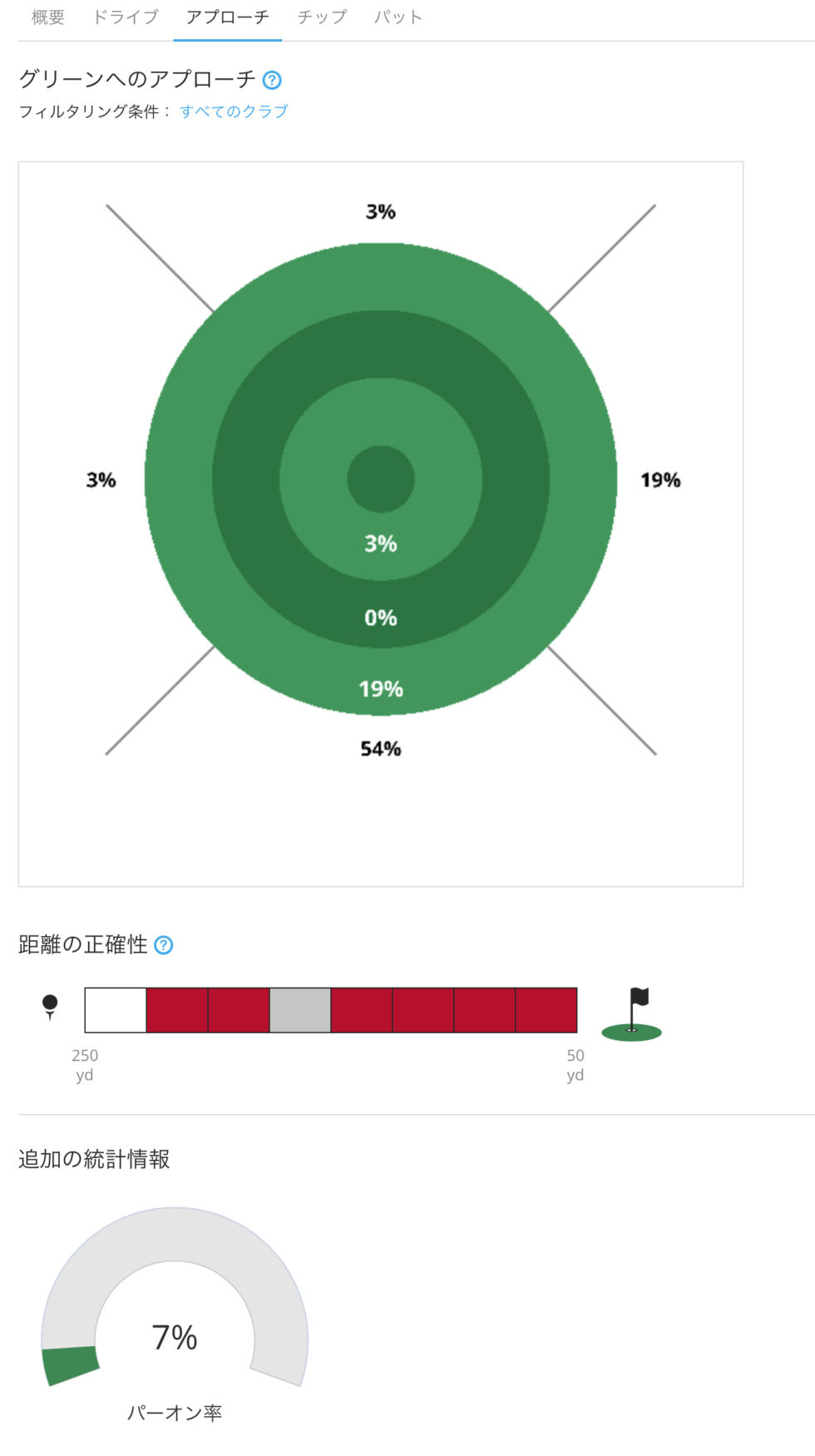This screenshot has height=1456, width=815.
Task: Click the right-side 19% miss label
Action: click(660, 480)
